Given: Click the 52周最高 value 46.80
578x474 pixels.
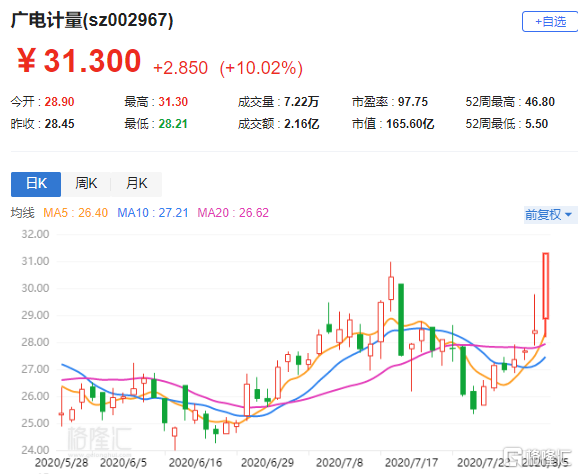Looking at the screenshot, I should pyautogui.click(x=540, y=102).
